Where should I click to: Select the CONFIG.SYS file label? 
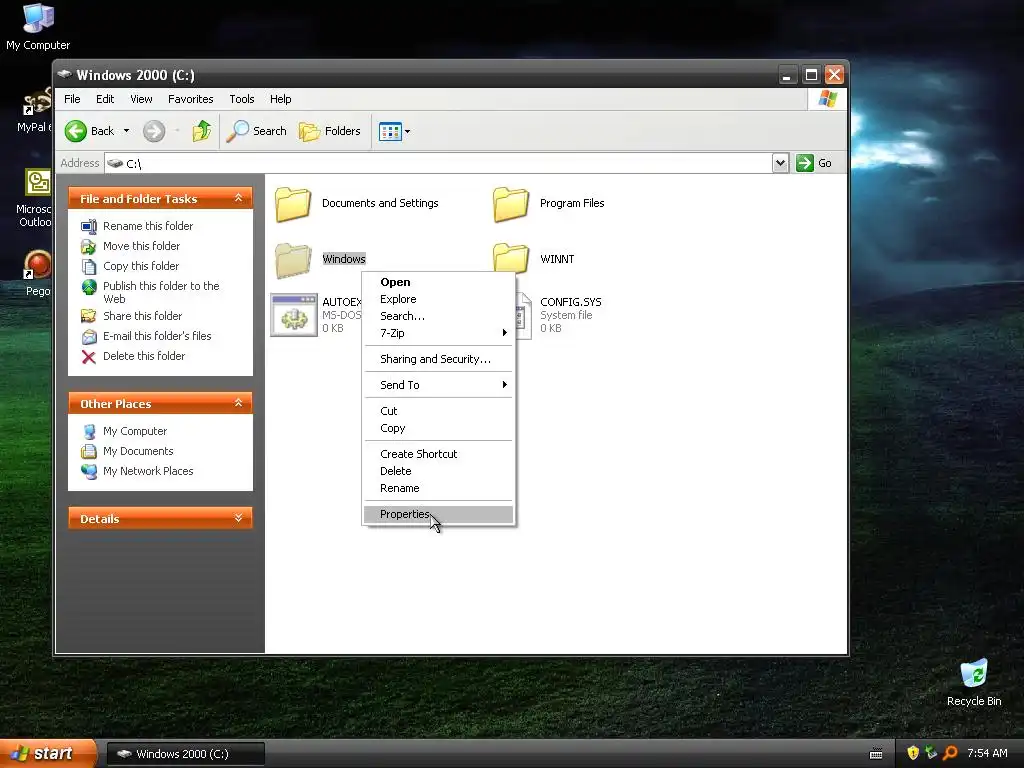[x=571, y=302]
